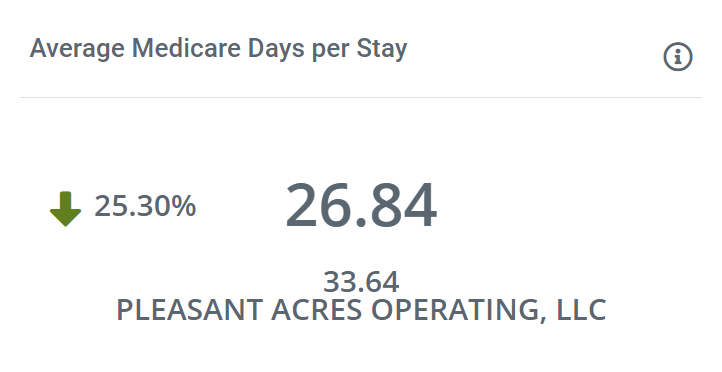Click the word Medicare in the card header
Screen dimensions: 722x372
[186, 48]
